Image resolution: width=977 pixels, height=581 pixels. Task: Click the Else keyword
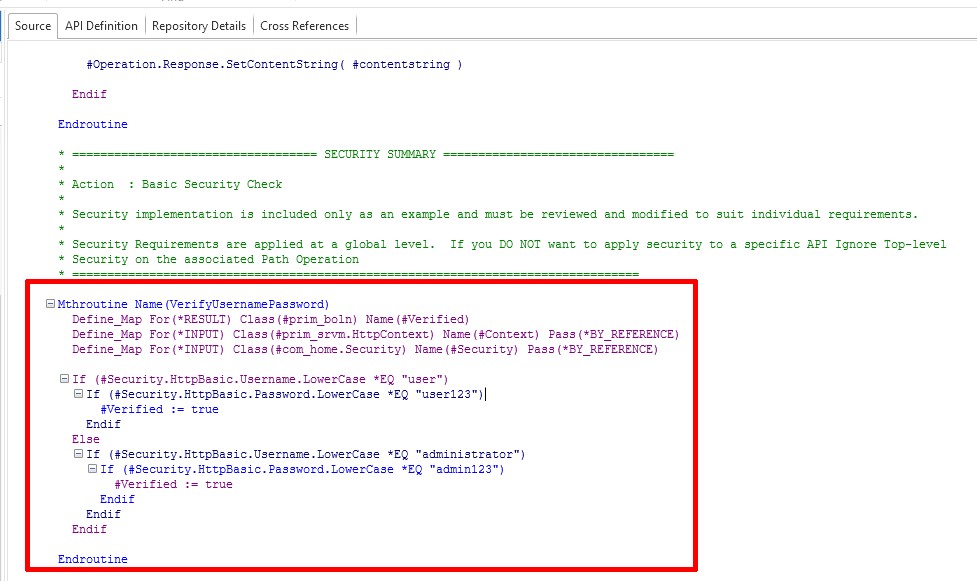85,439
